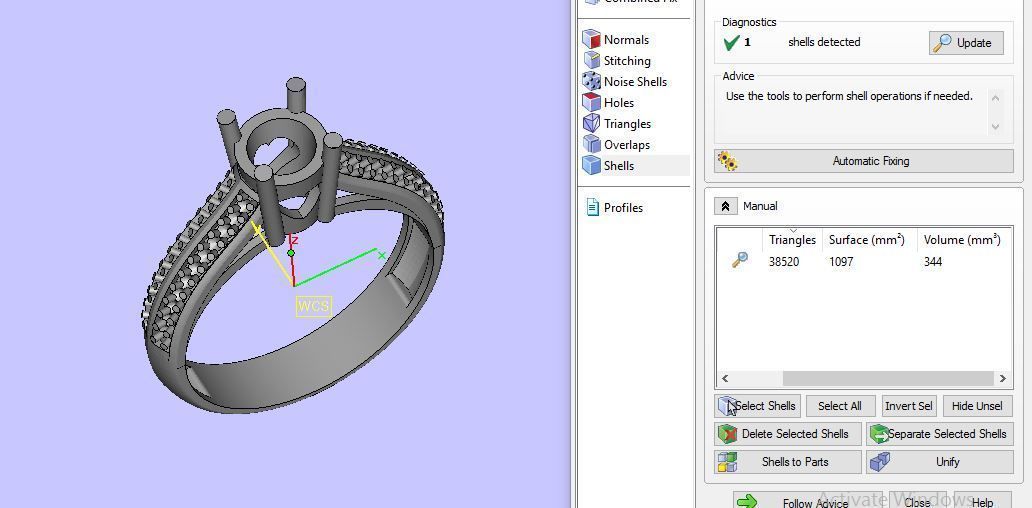Viewport: 1032px width, 508px height.
Task: Click the volume value 344
Action: coord(933,262)
